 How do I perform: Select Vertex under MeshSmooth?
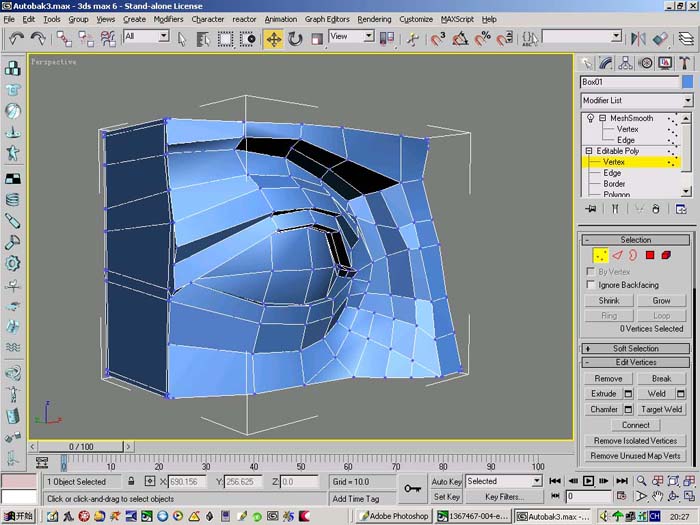point(627,129)
